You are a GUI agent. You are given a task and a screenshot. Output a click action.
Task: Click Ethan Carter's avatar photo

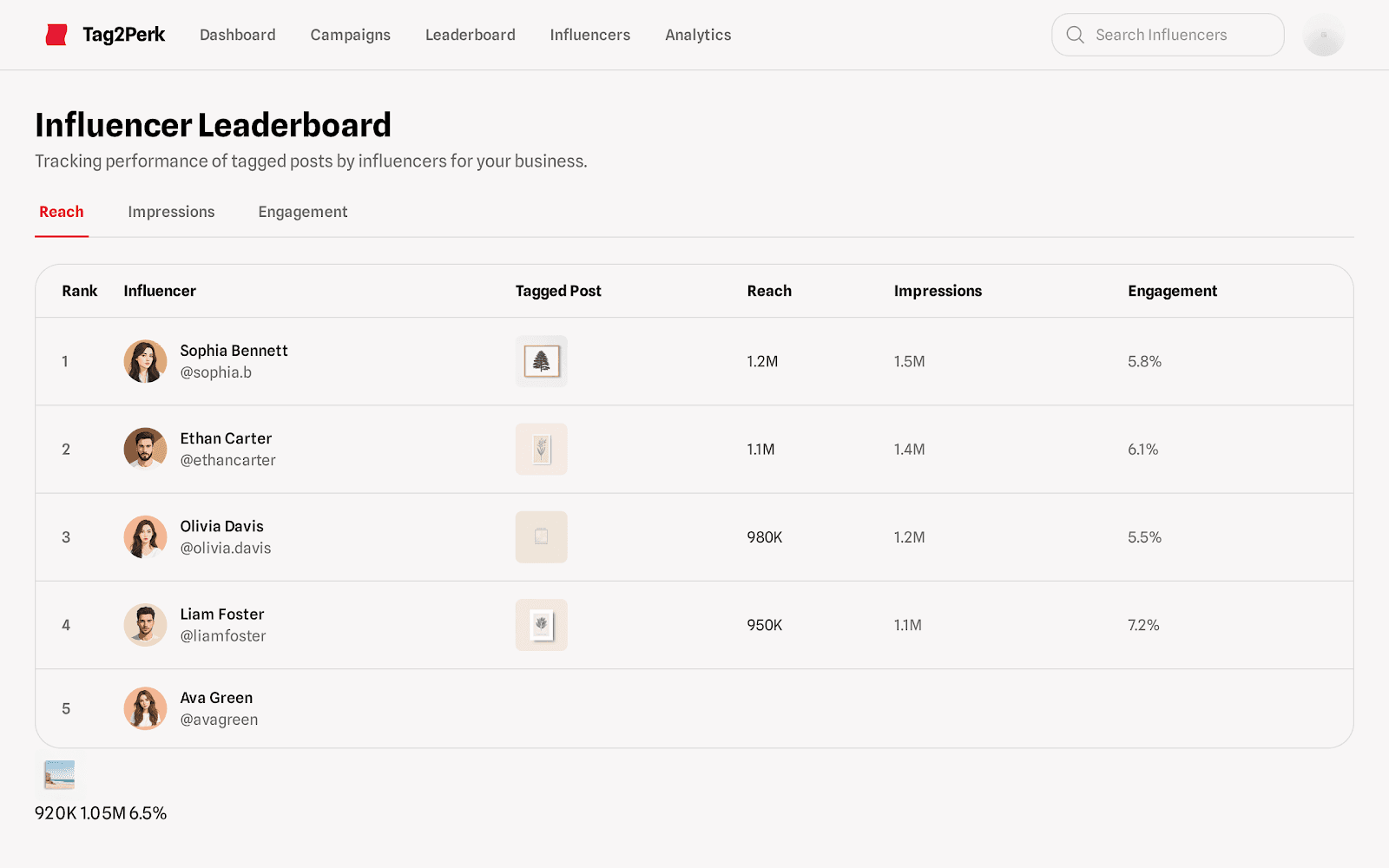145,449
